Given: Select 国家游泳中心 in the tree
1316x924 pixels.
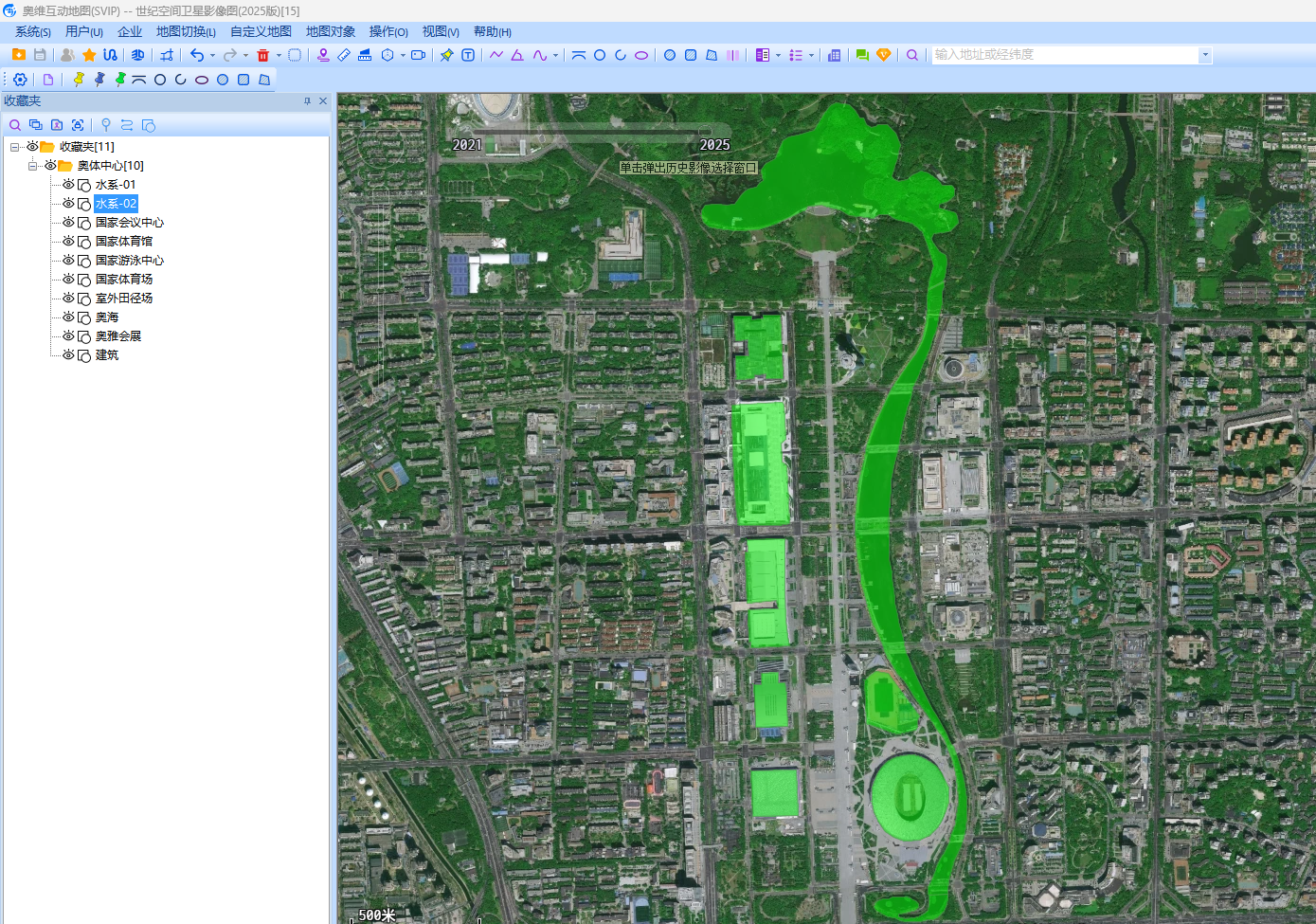Looking at the screenshot, I should pyautogui.click(x=130, y=261).
